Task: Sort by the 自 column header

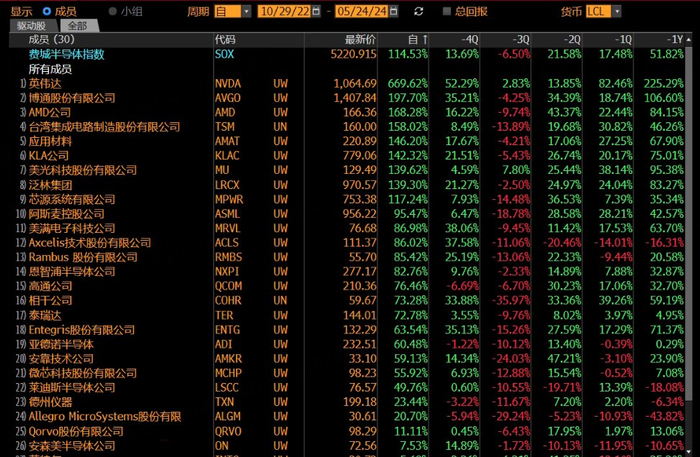Action: coord(417,40)
